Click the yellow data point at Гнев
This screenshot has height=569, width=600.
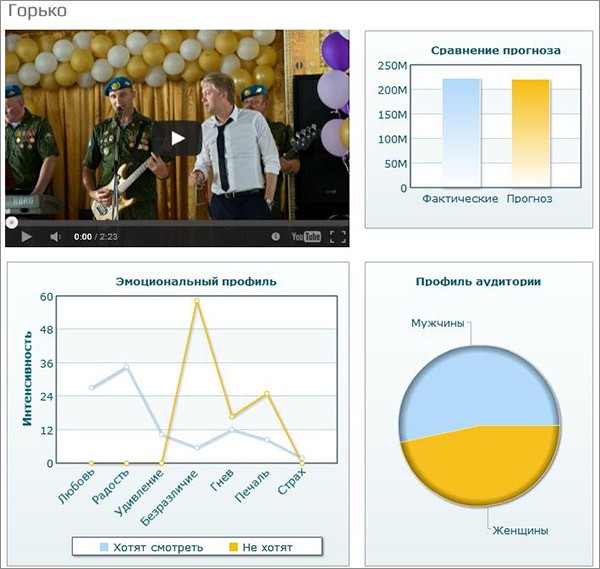232,416
